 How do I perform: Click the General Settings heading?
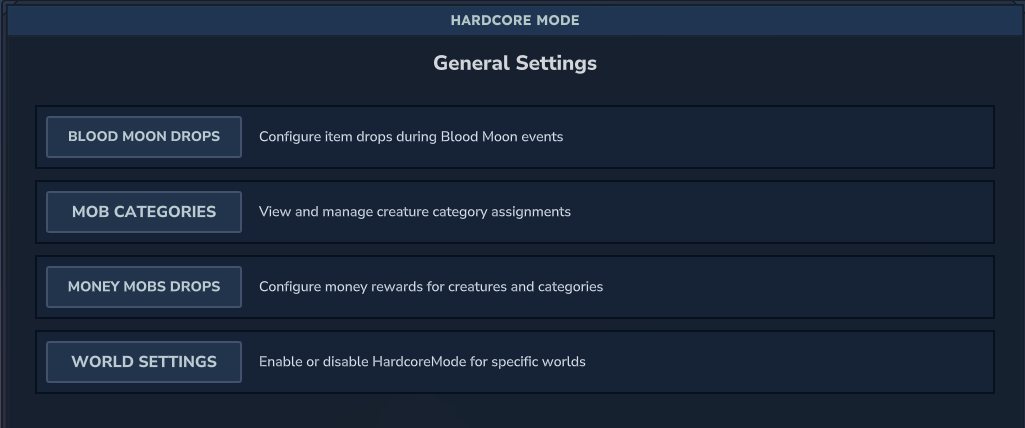(514, 63)
